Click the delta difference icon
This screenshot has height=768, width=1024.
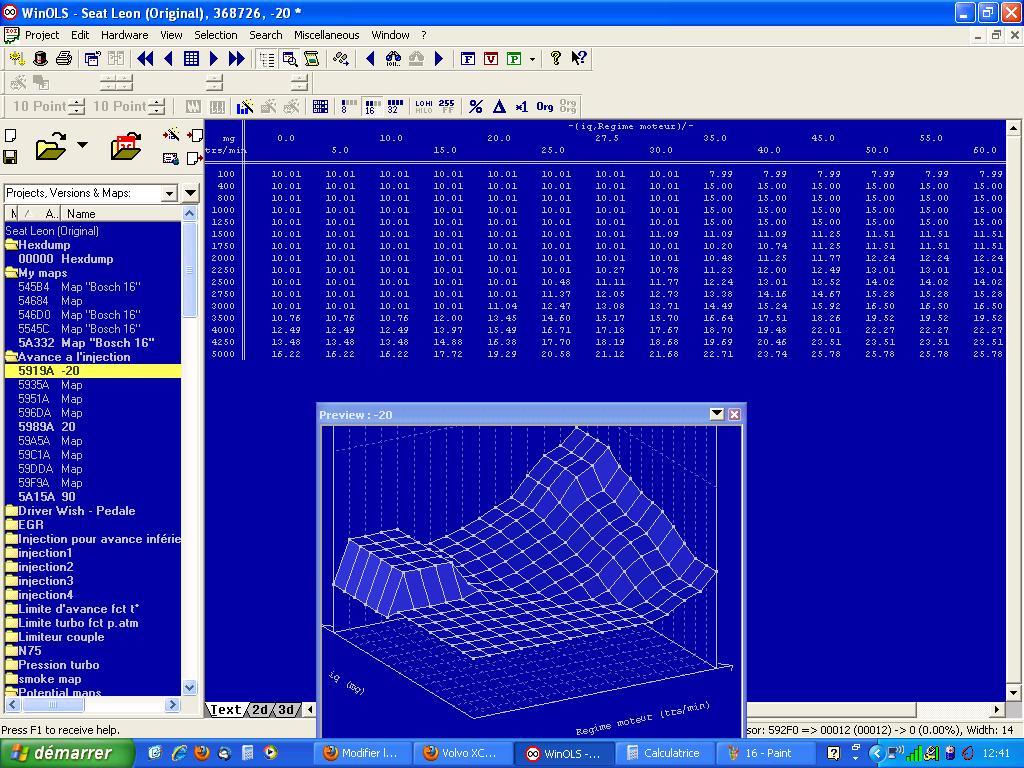click(499, 106)
